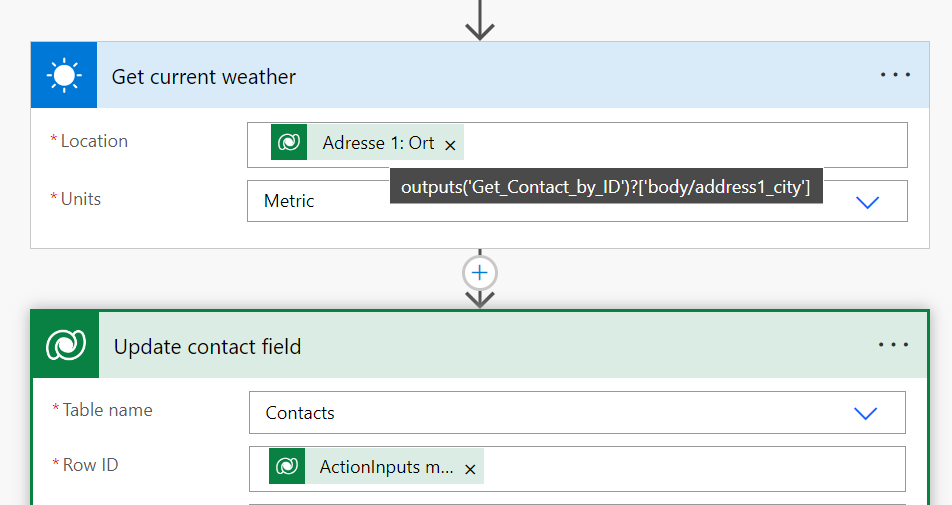Focus the Row ID input field
This screenshot has height=505, width=952.
(577, 469)
